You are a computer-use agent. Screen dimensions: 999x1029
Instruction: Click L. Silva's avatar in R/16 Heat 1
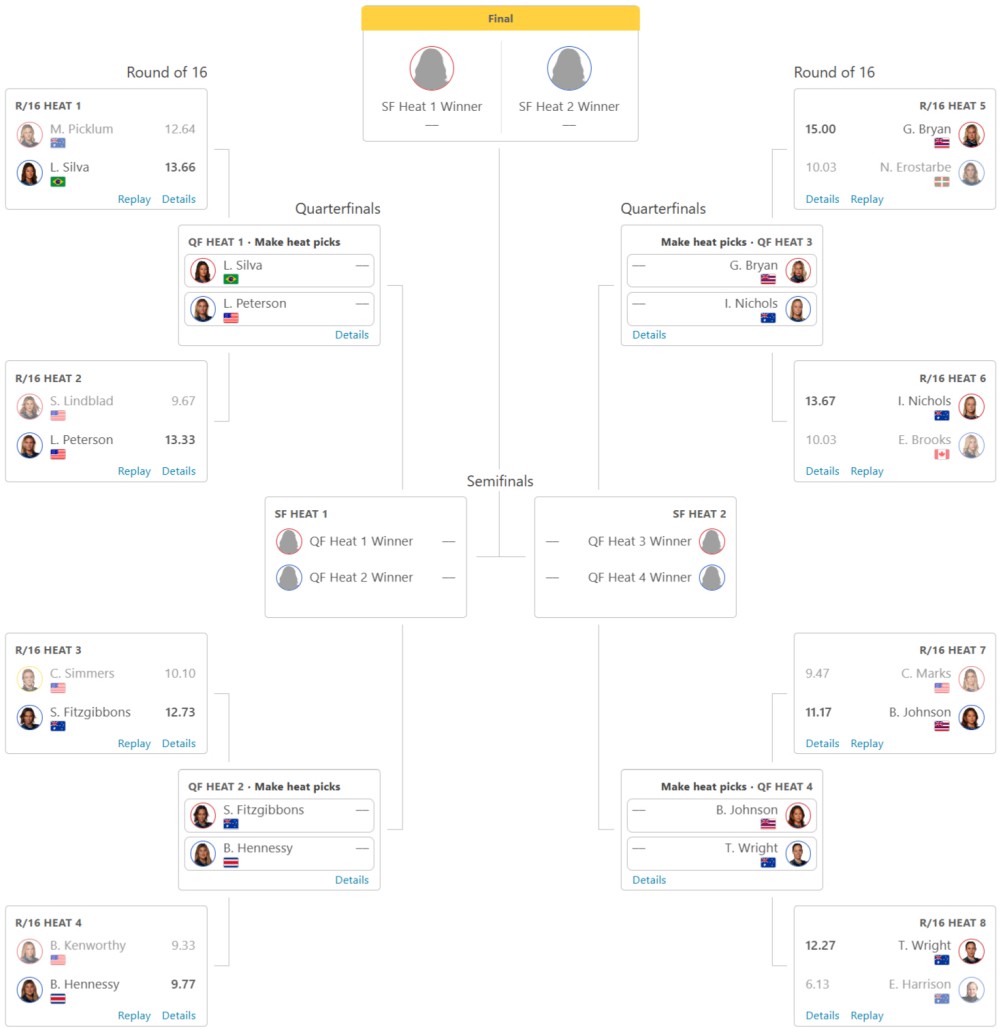30,173
